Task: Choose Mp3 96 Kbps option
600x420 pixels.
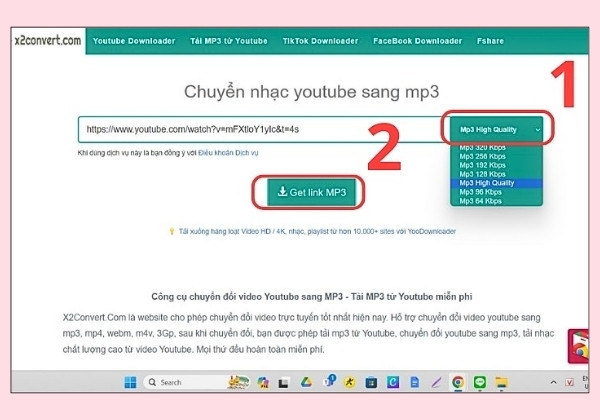Action: pyautogui.click(x=497, y=192)
